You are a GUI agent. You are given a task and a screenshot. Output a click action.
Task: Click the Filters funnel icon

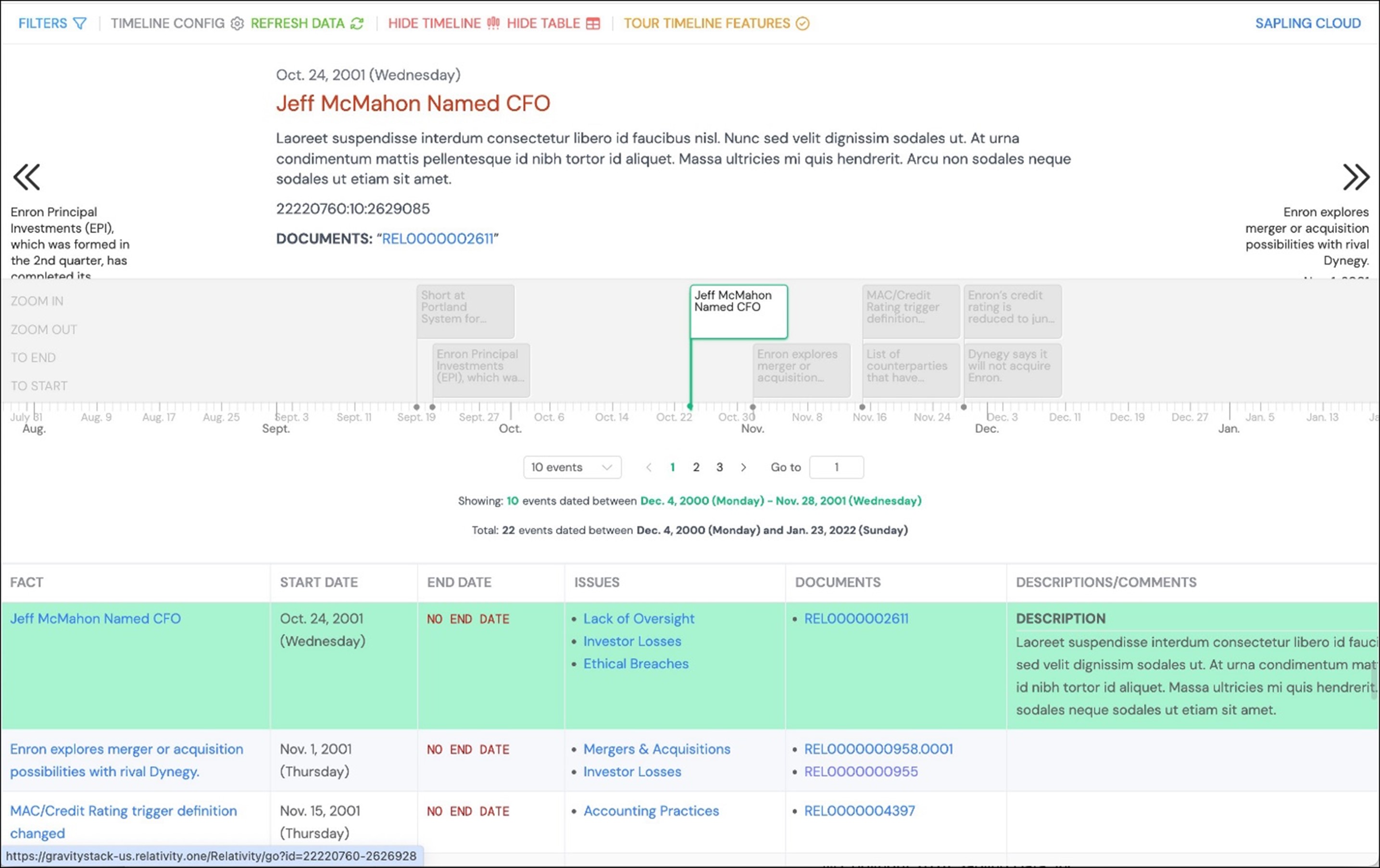click(x=80, y=24)
